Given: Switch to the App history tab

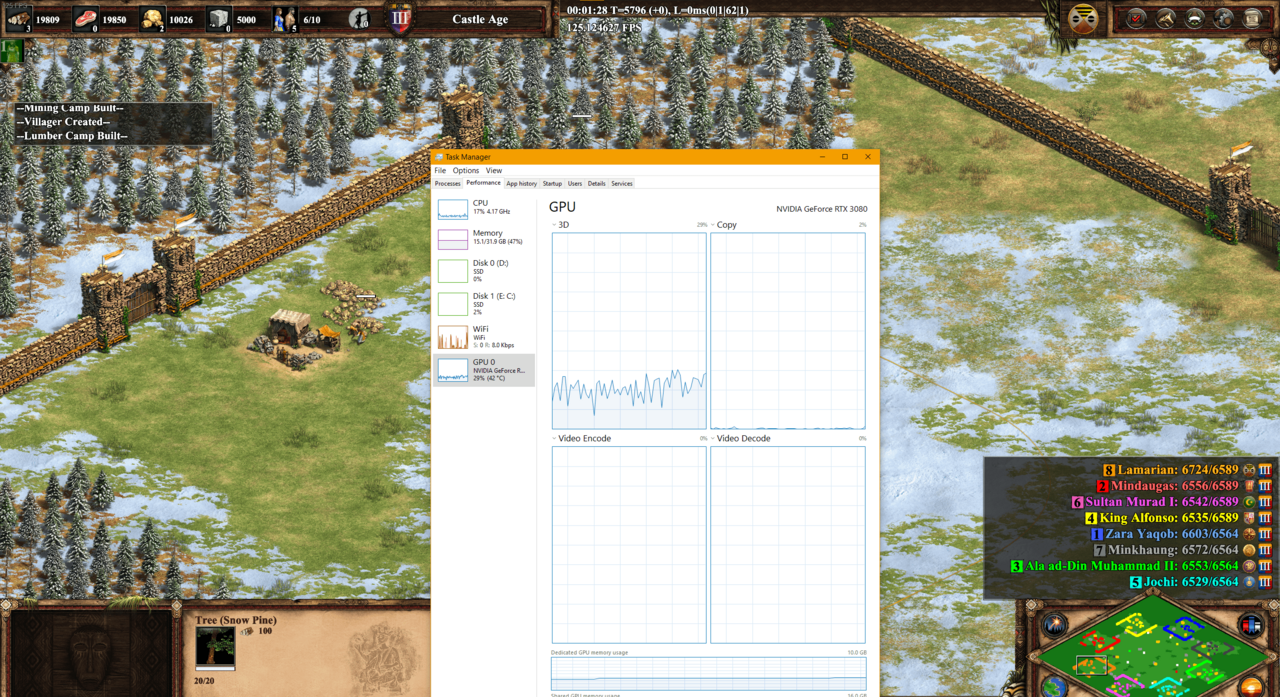Looking at the screenshot, I should click(521, 184).
